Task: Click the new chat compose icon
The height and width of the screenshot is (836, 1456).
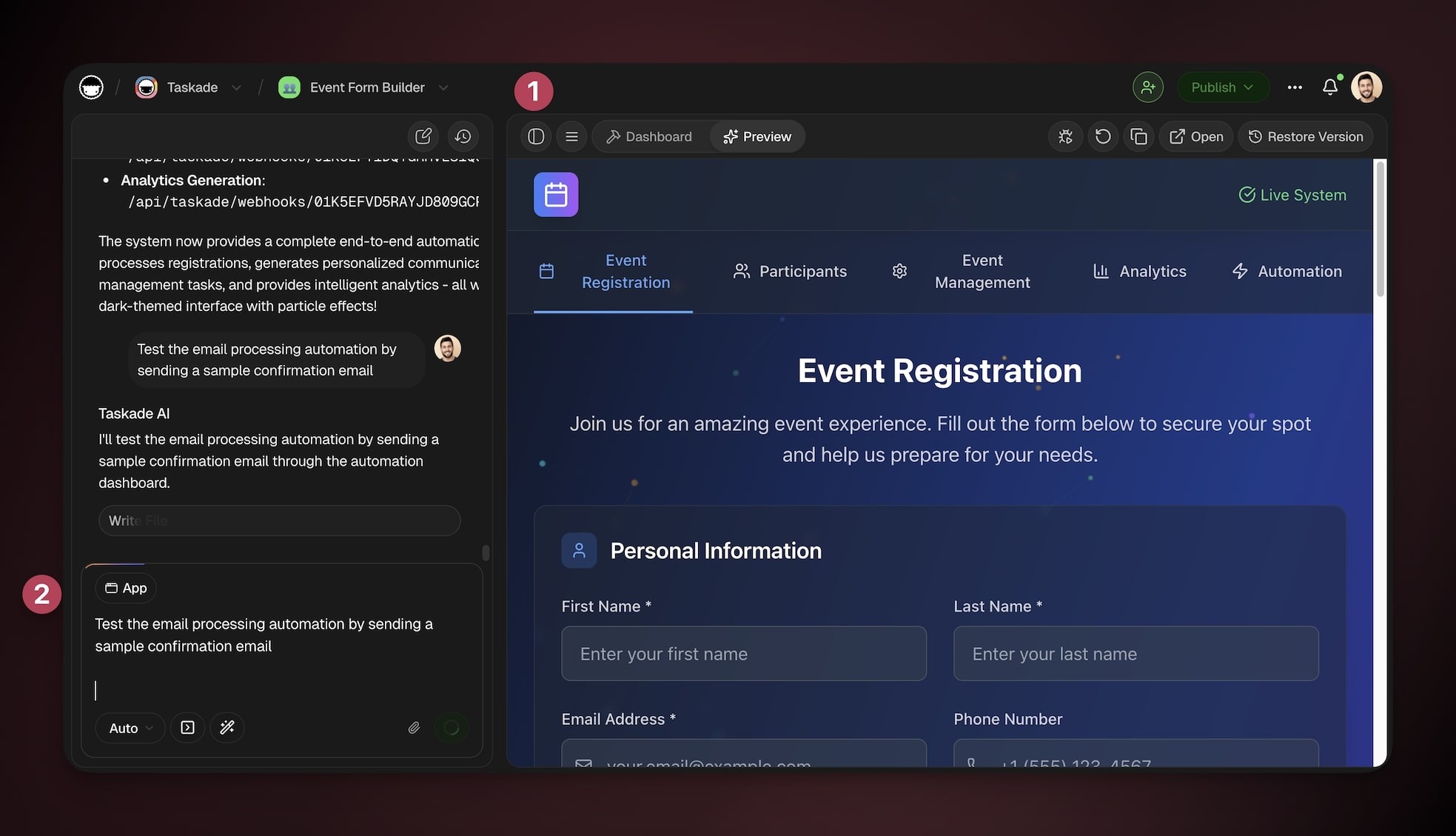Action: 423,136
